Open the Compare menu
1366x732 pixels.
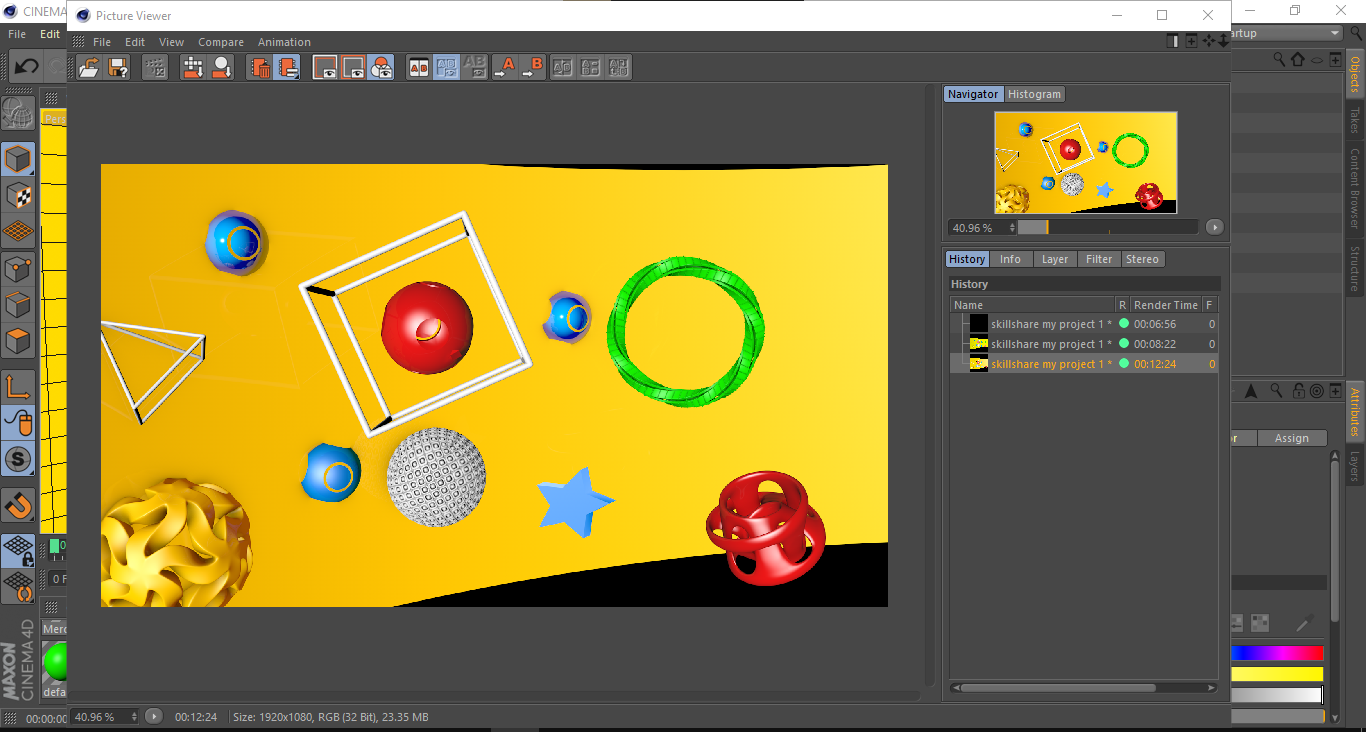[221, 42]
